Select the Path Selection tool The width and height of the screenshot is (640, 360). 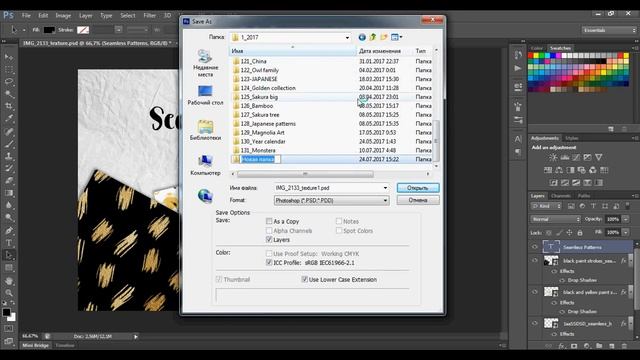9,256
